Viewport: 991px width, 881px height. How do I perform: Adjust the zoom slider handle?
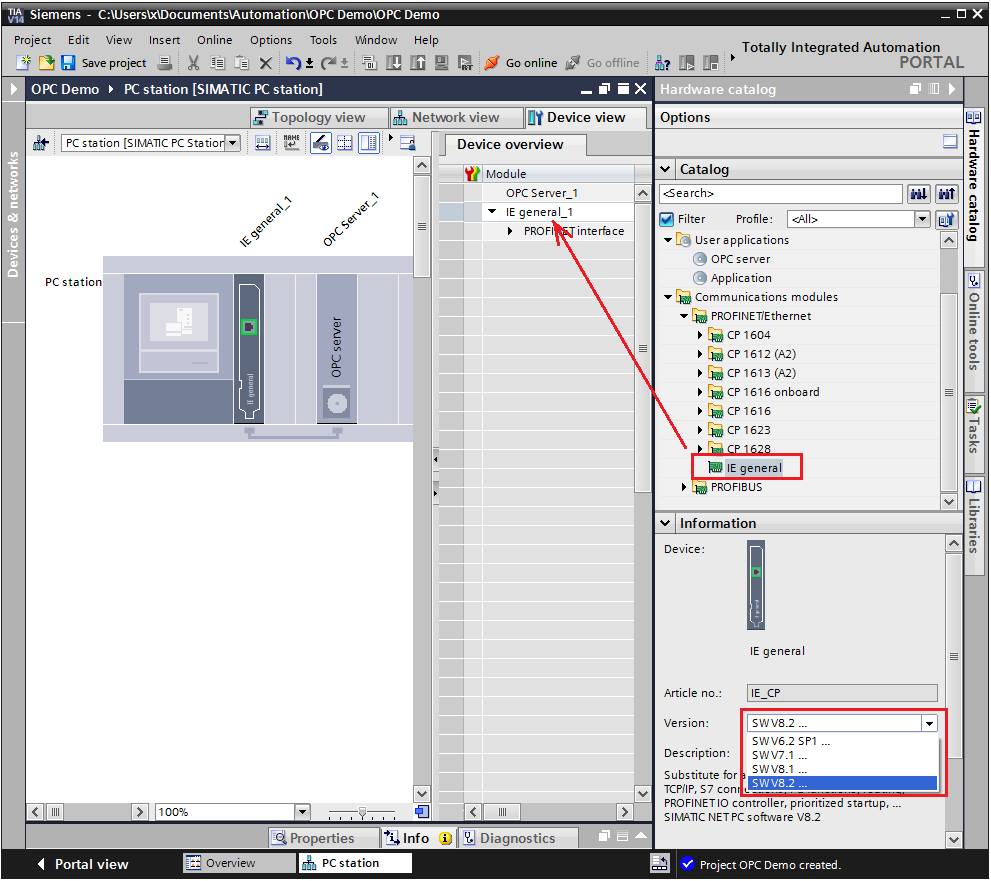coord(362,811)
